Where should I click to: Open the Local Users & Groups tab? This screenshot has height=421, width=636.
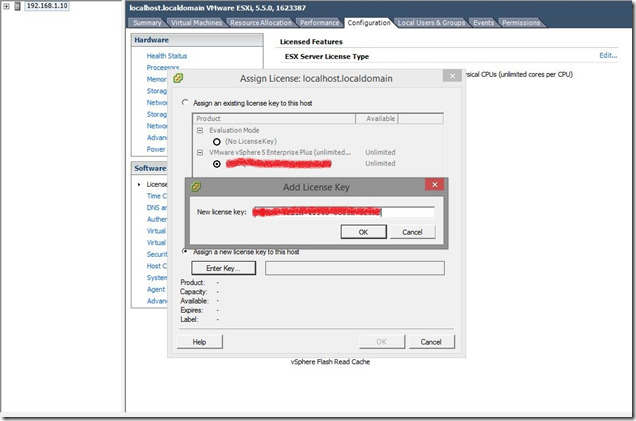[431, 23]
